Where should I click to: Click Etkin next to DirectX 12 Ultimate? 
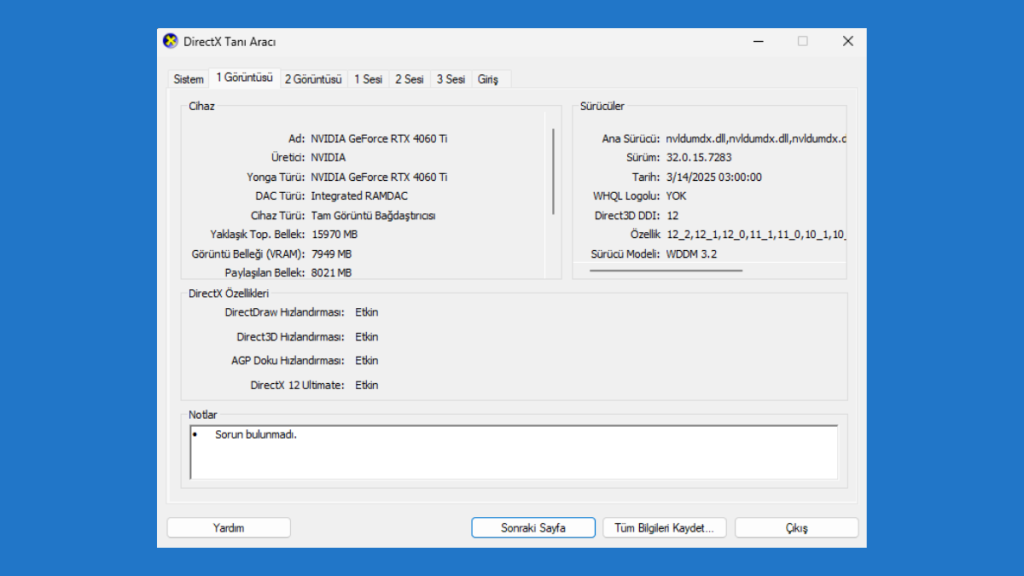[366, 385]
